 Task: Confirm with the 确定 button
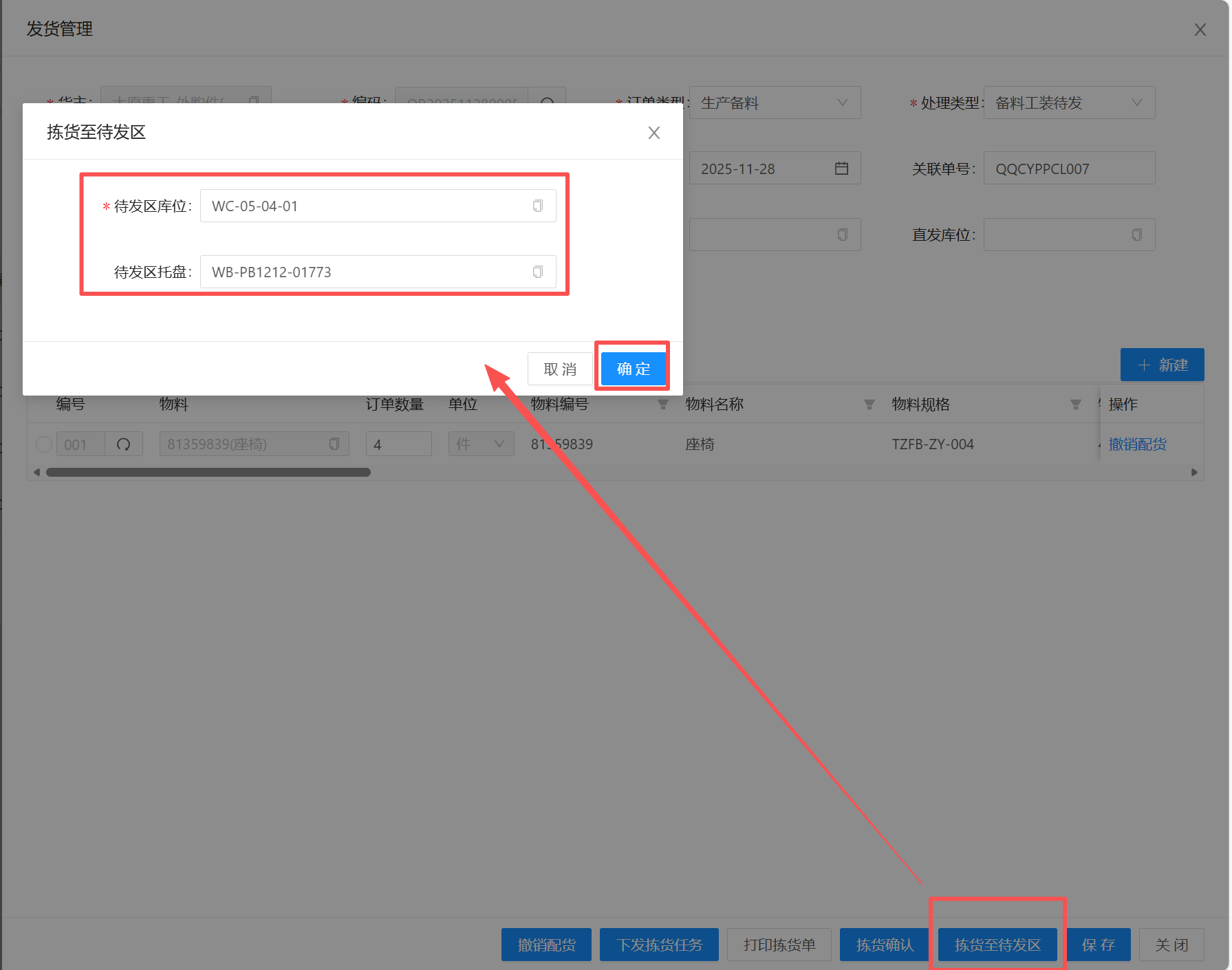[x=633, y=369]
